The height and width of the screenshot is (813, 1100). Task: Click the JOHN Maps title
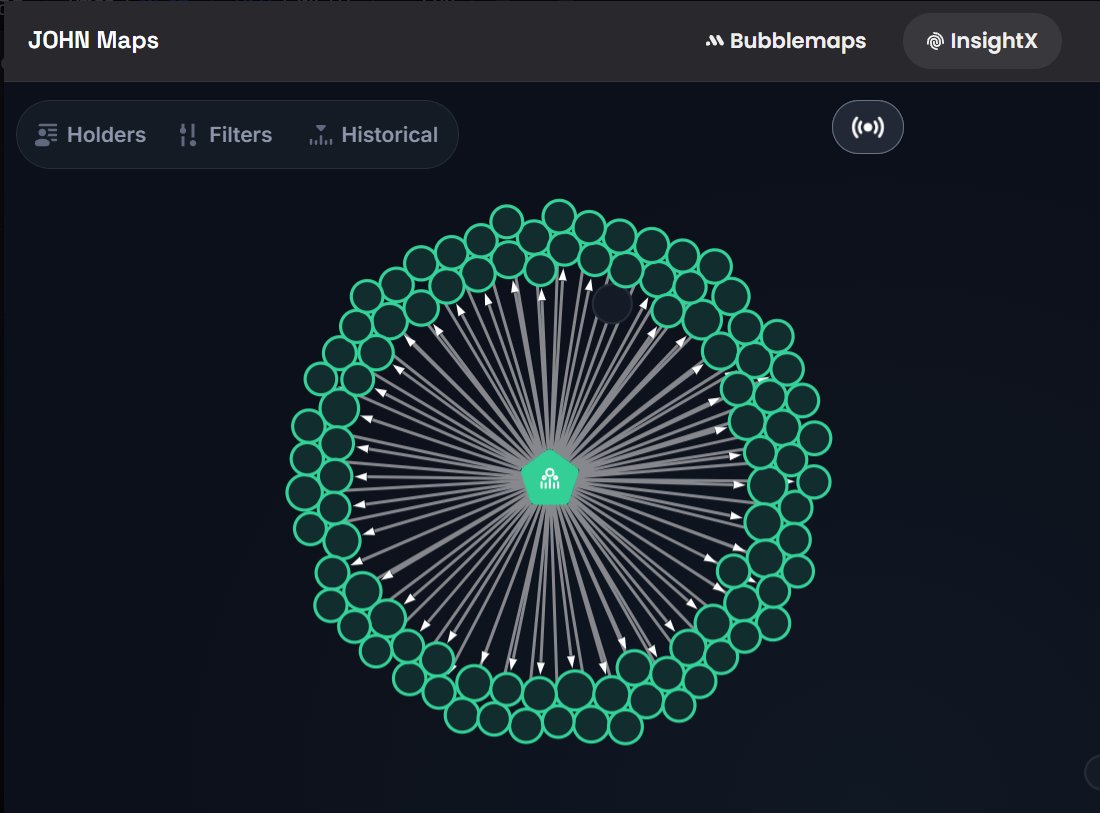pos(93,40)
